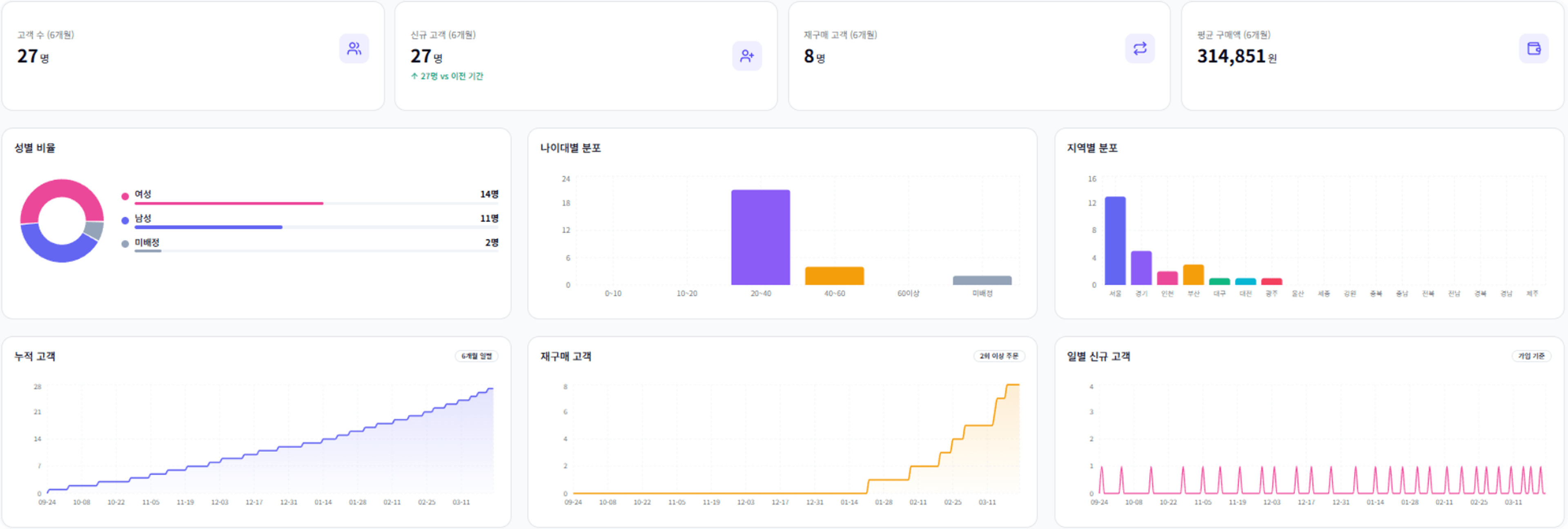Click the red 광주 region bar

click(1272, 282)
